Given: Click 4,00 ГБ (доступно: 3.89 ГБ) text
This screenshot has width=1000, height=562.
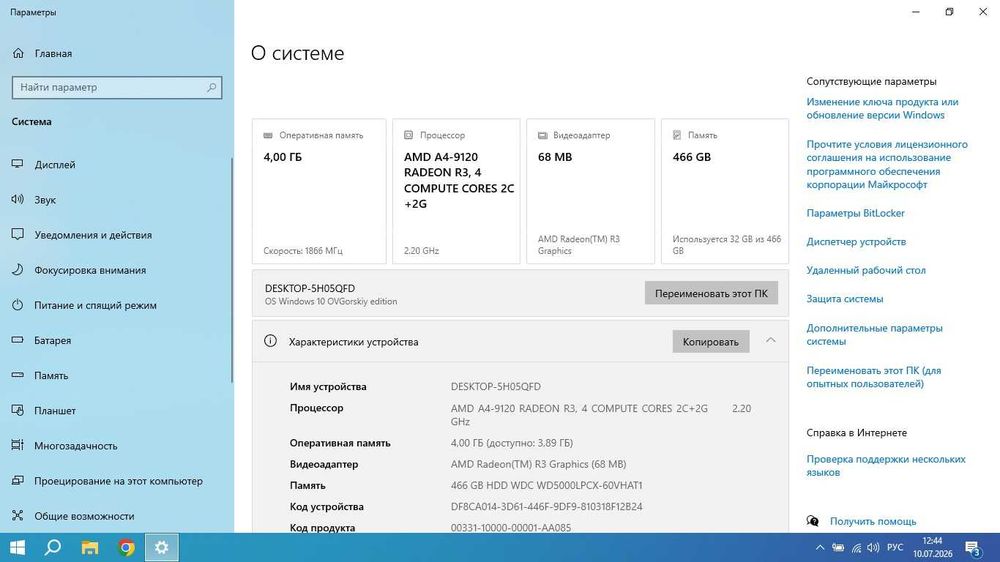Looking at the screenshot, I should pyautogui.click(x=511, y=443).
